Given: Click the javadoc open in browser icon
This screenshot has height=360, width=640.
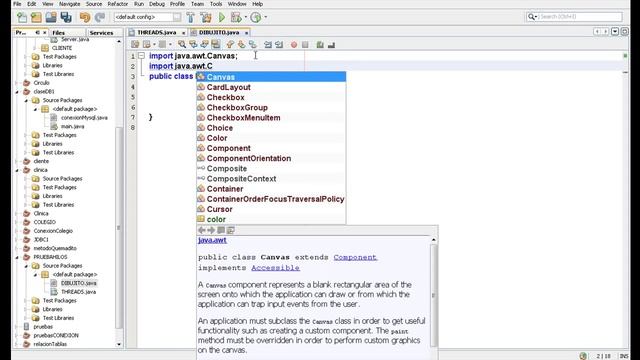Looking at the screenshot, I should [x=221, y=230].
